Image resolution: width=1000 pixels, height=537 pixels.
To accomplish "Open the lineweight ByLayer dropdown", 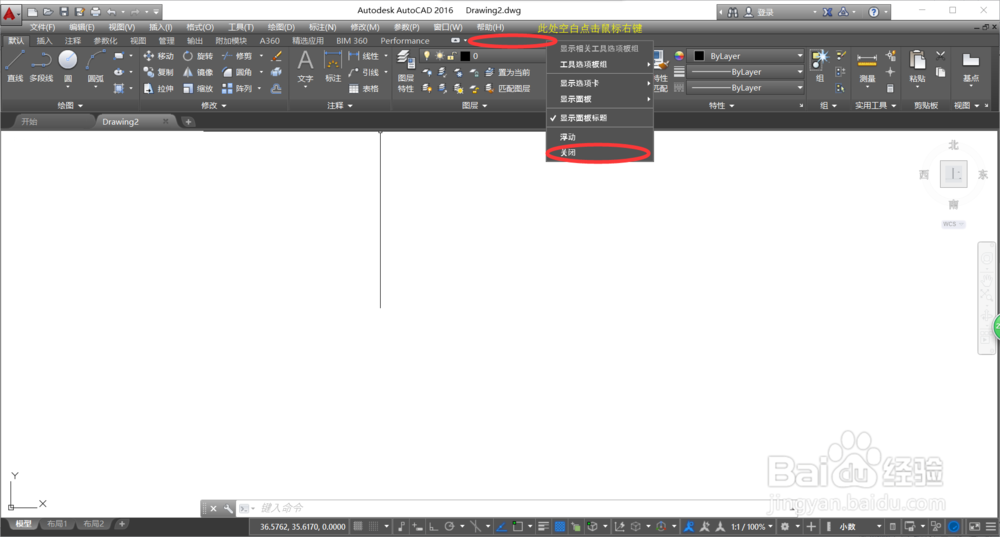I will (x=747, y=72).
